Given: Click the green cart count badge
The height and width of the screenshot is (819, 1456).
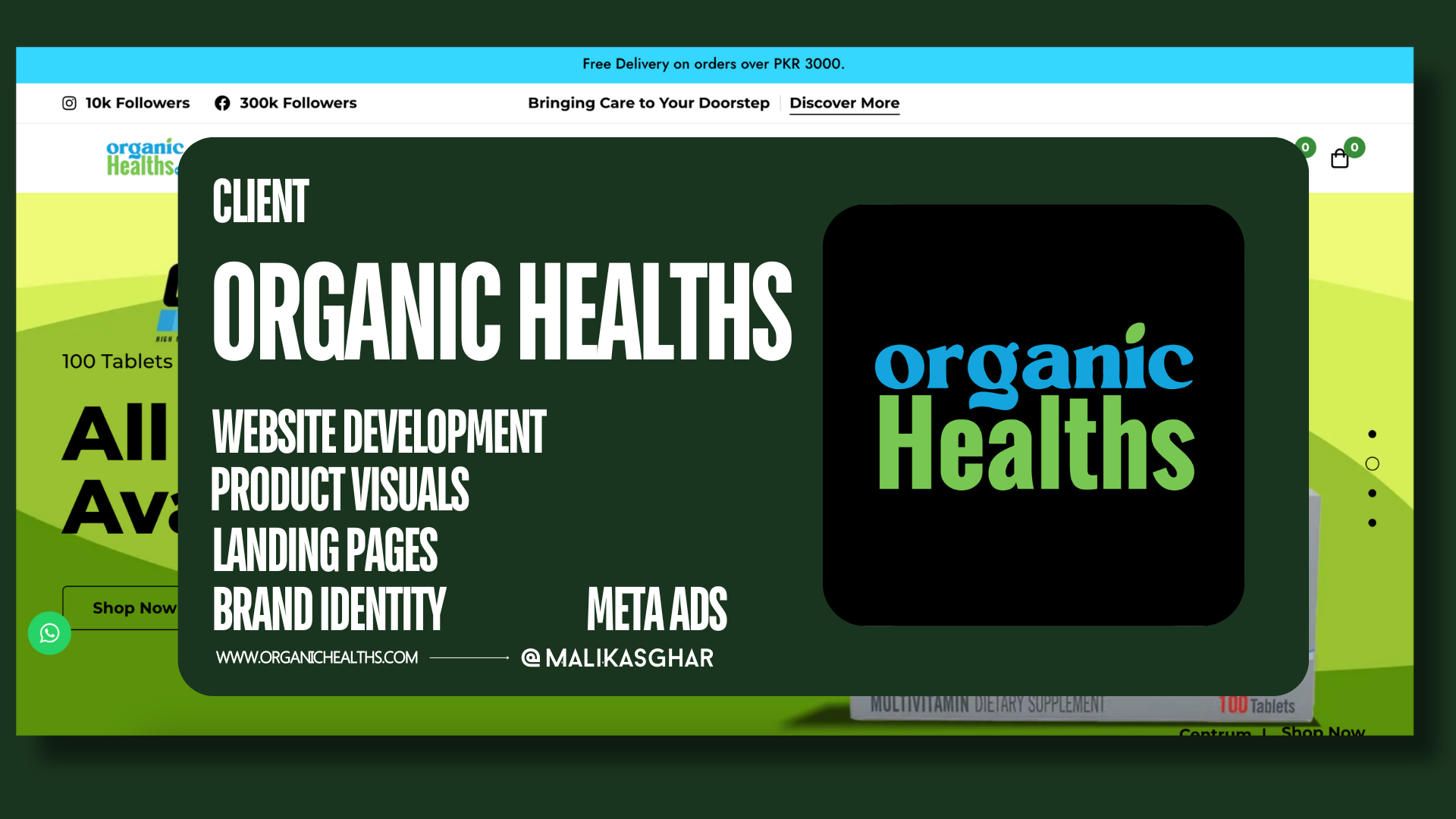Looking at the screenshot, I should (1354, 147).
